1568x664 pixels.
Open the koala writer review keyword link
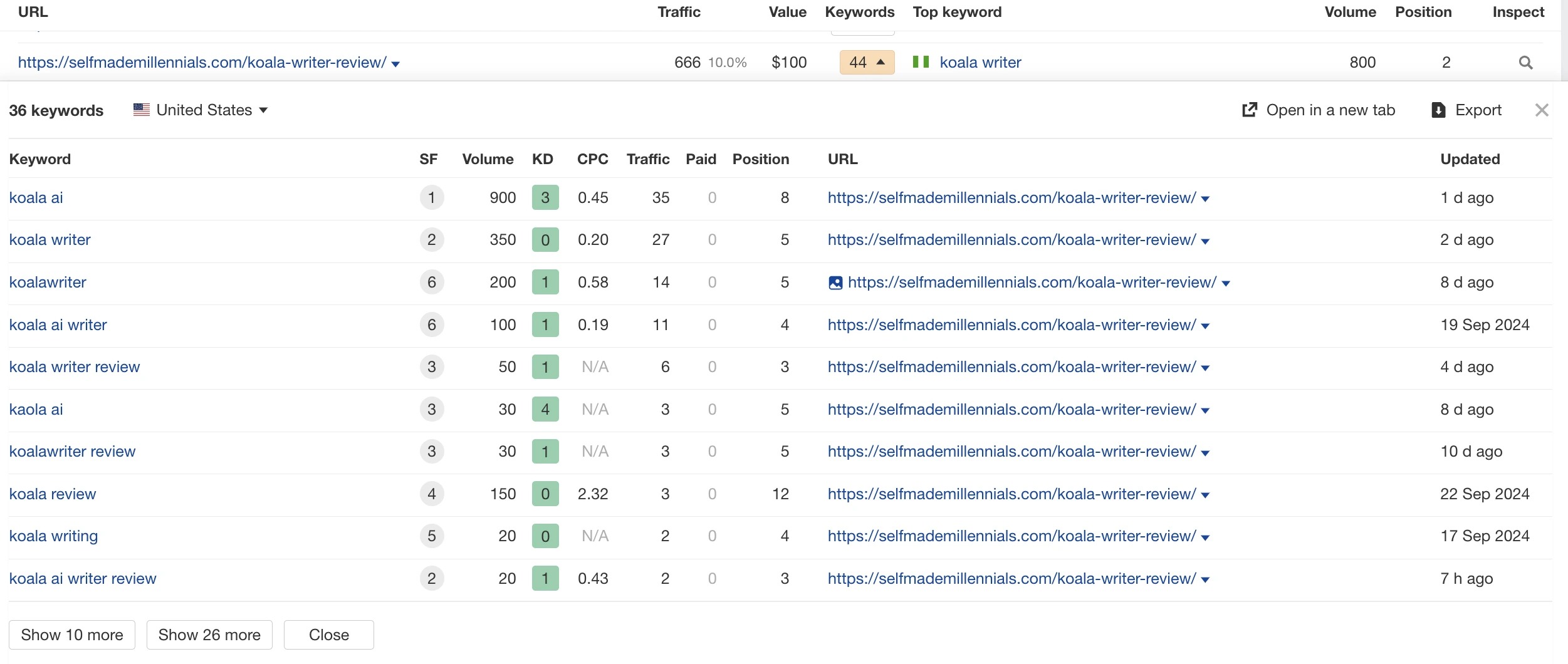[75, 367]
